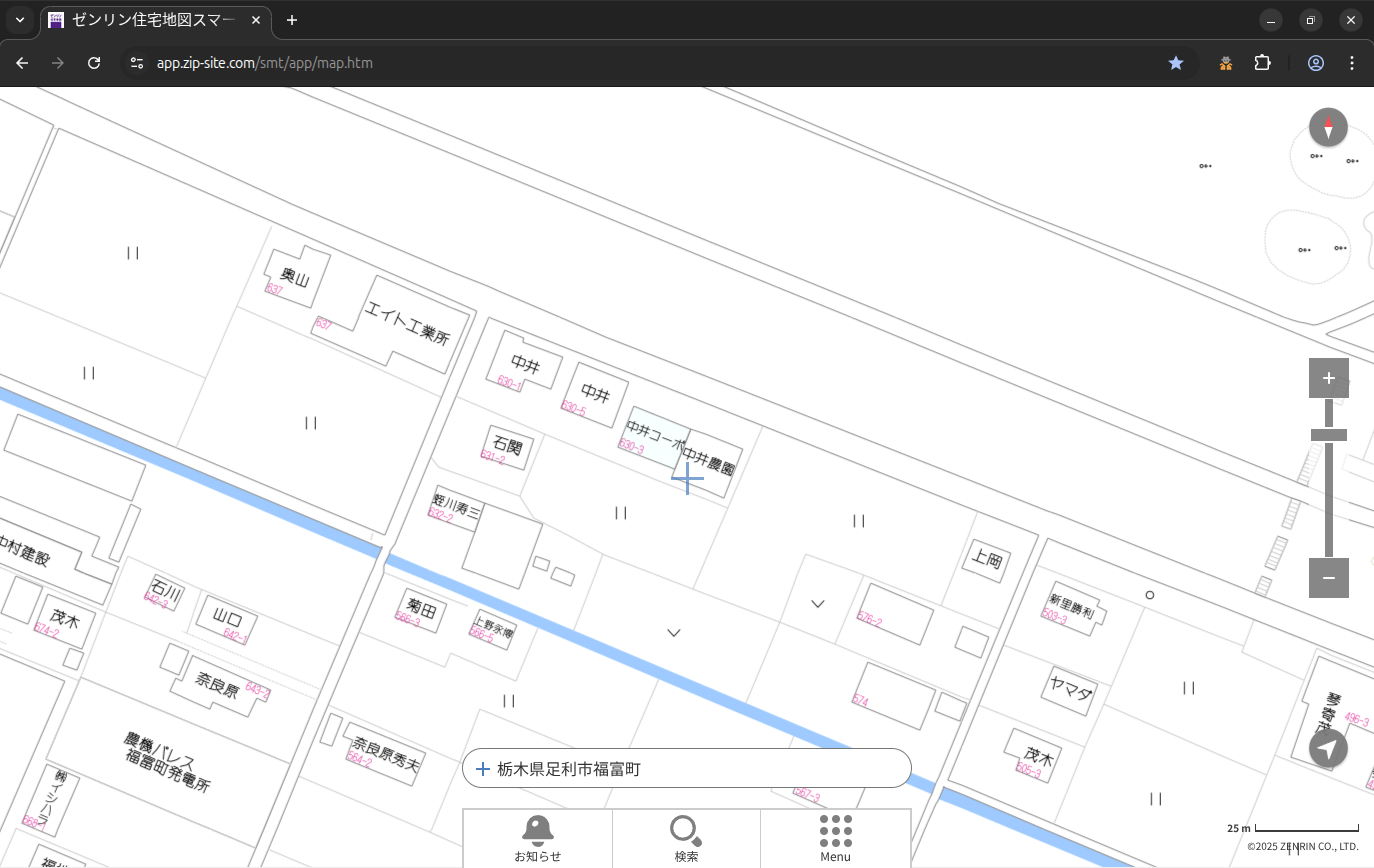Click the compass north-reset icon

coord(1328,128)
